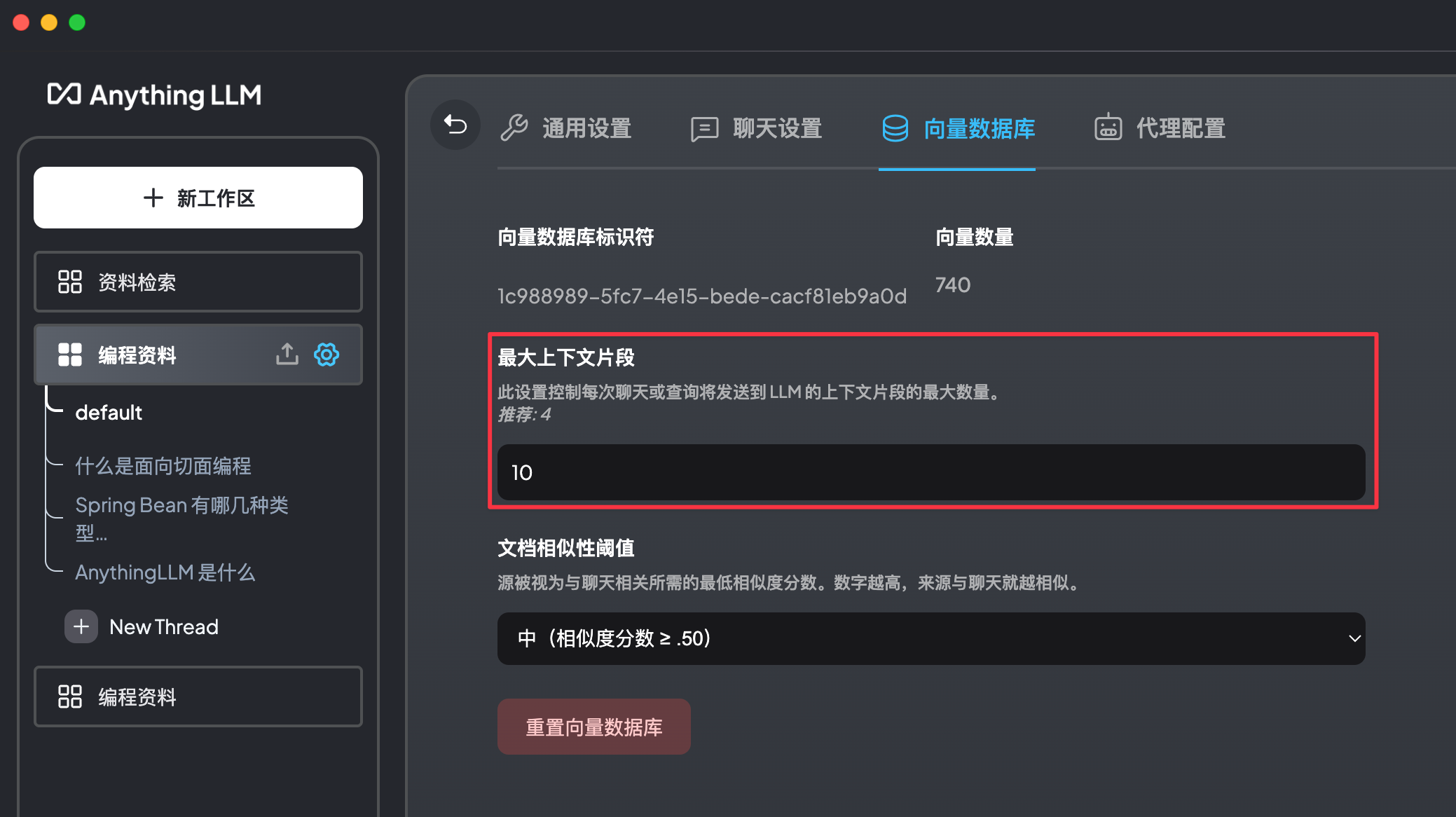Screen dimensions: 1456x817
Task: Click the 文档相似性阈值 heading
Action: pyautogui.click(x=566, y=549)
